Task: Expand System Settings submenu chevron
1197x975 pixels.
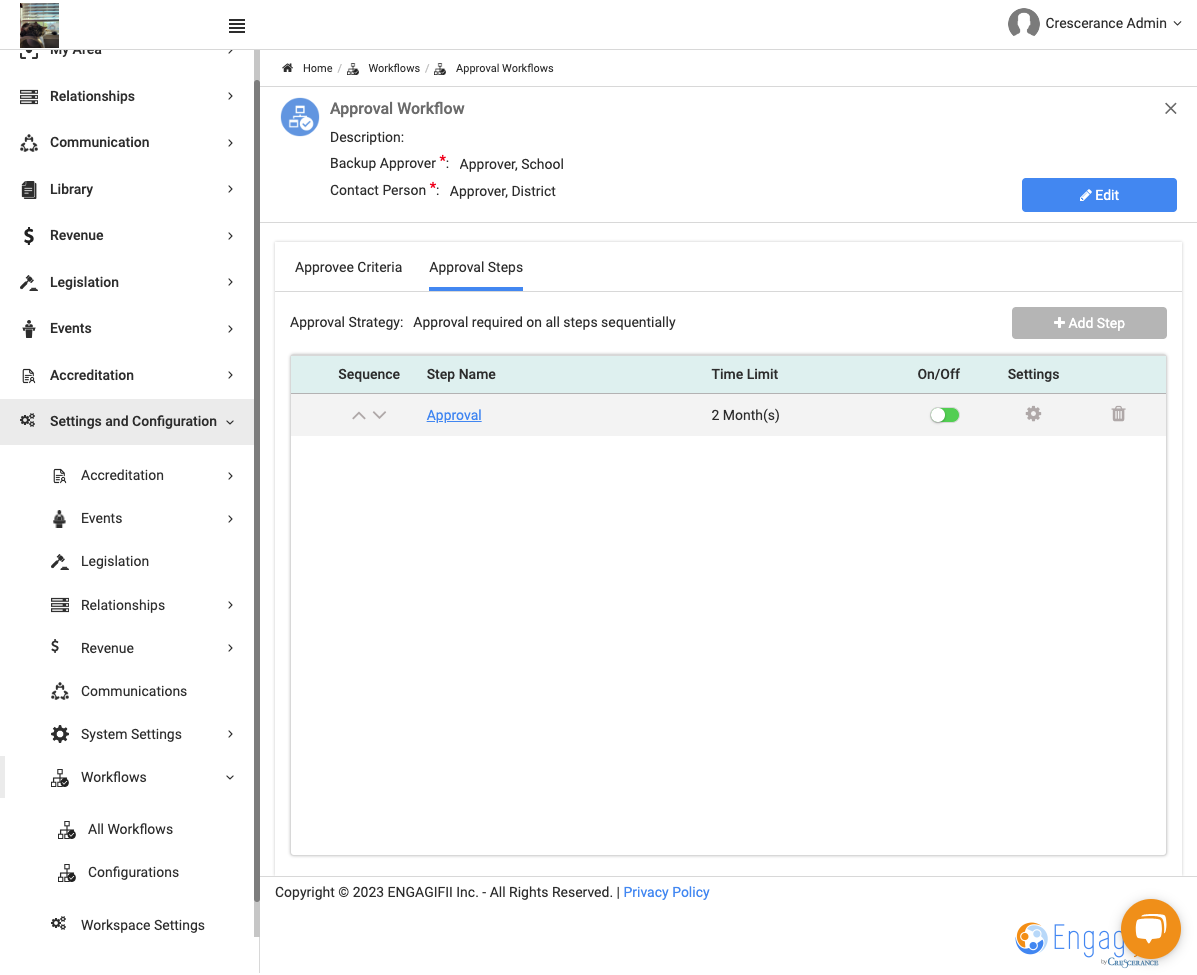Action: (x=230, y=734)
